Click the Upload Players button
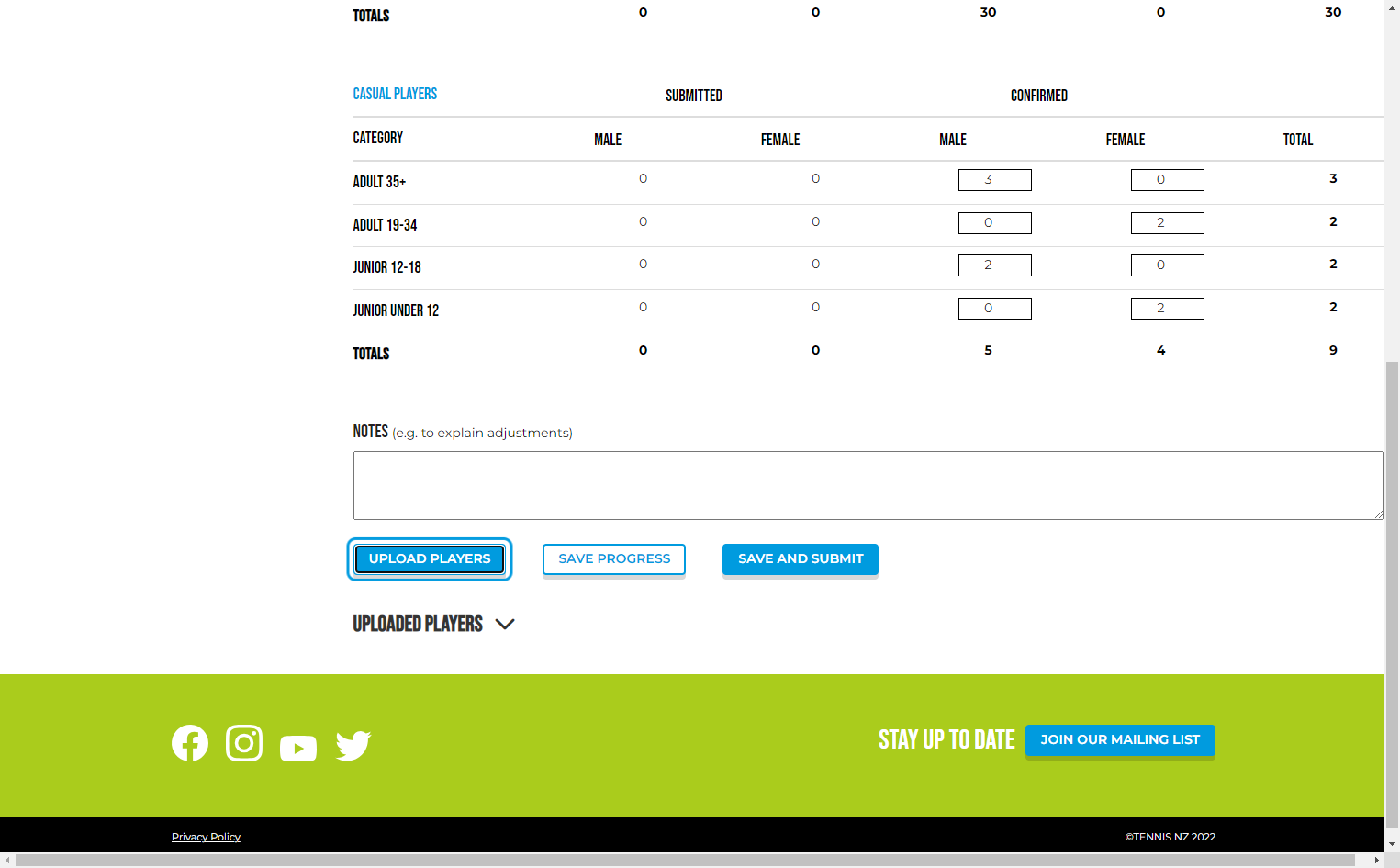Image resolution: width=1400 pixels, height=868 pixels. tap(430, 559)
